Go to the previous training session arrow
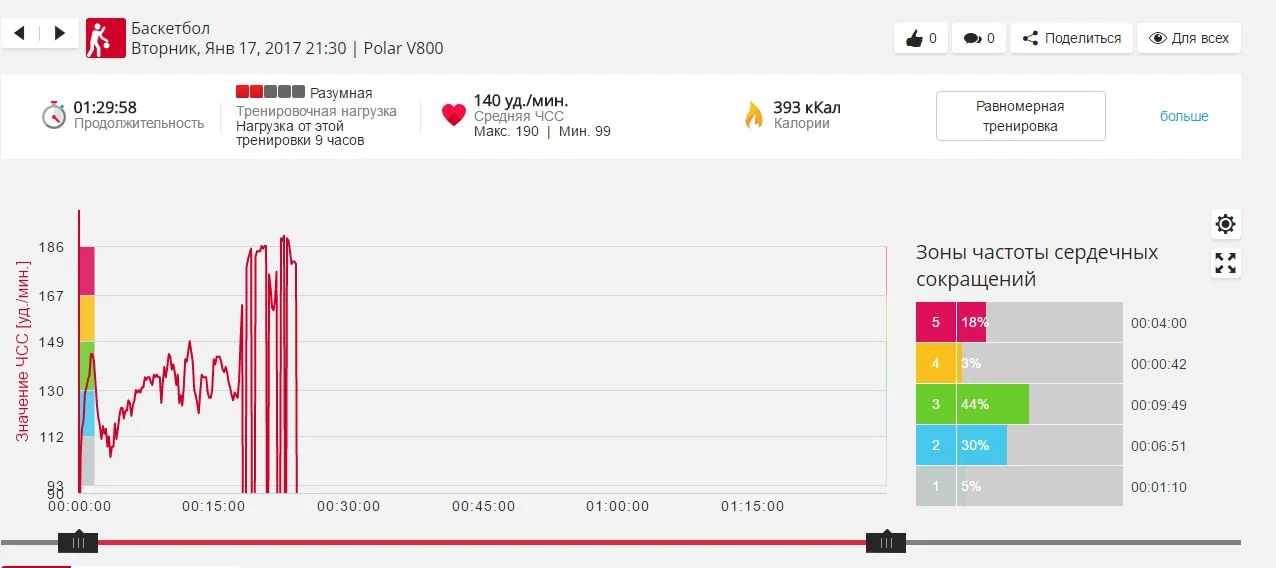The width and height of the screenshot is (1276, 568). click(x=19, y=33)
